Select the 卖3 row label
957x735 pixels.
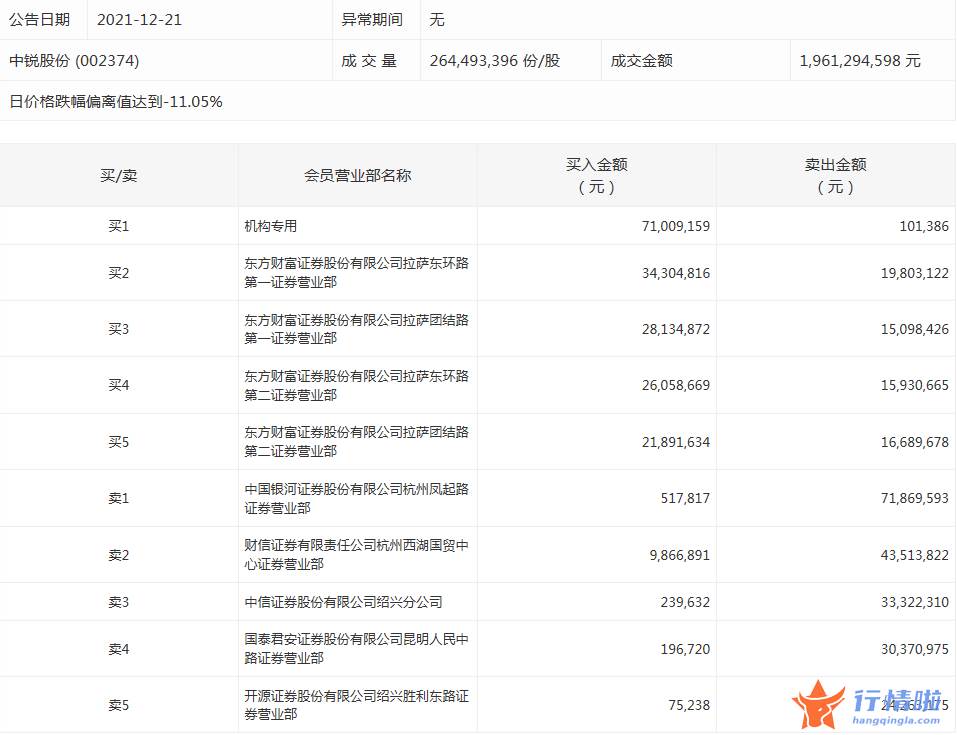coord(118,602)
